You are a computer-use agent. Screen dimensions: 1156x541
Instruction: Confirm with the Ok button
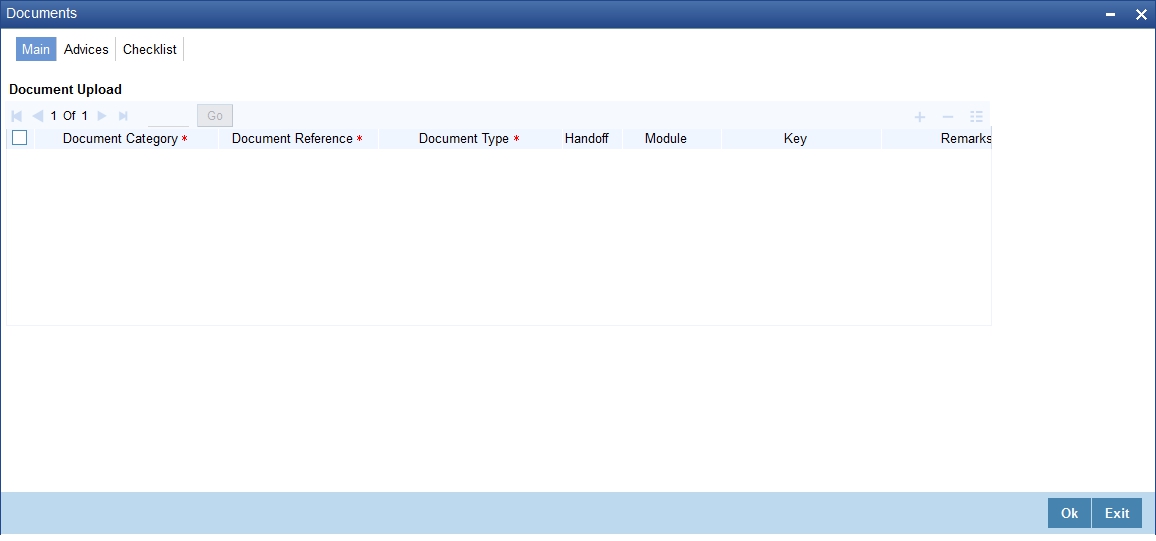(x=1069, y=514)
